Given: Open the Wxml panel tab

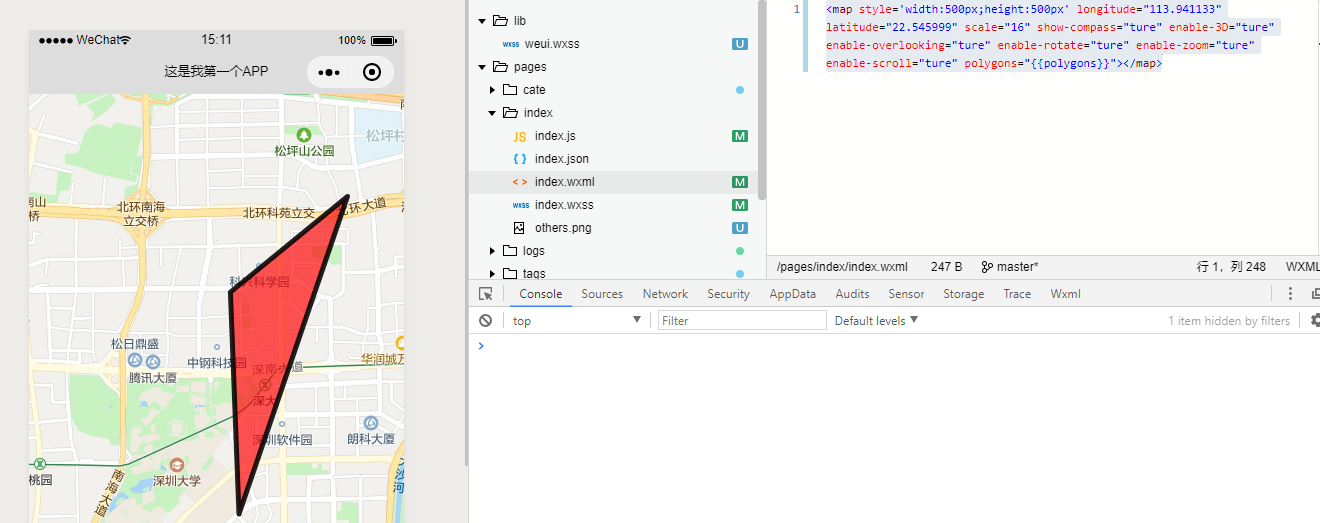Looking at the screenshot, I should [x=1065, y=294].
